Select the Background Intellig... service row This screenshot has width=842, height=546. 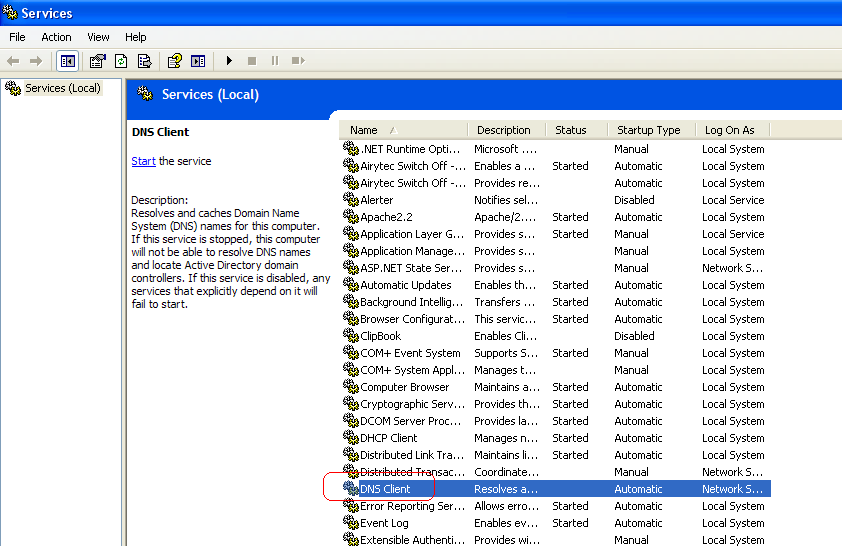pyautogui.click(x=556, y=302)
